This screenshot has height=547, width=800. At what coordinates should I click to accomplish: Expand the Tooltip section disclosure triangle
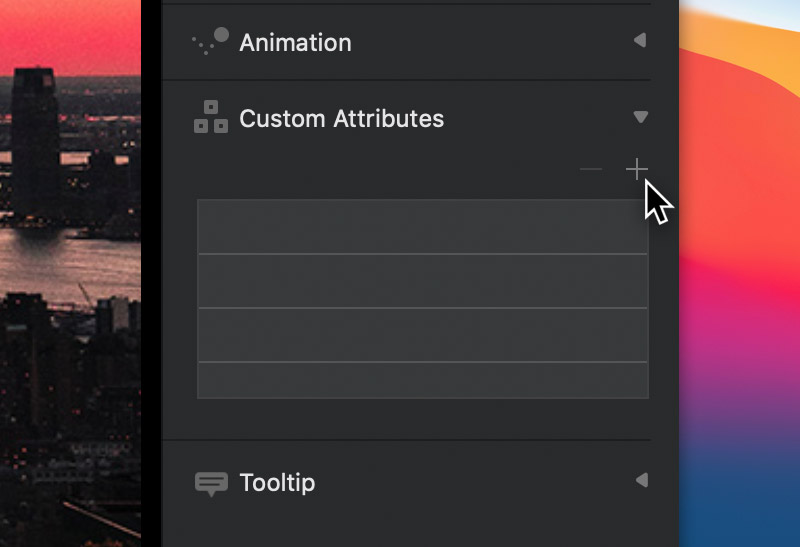coord(642,480)
